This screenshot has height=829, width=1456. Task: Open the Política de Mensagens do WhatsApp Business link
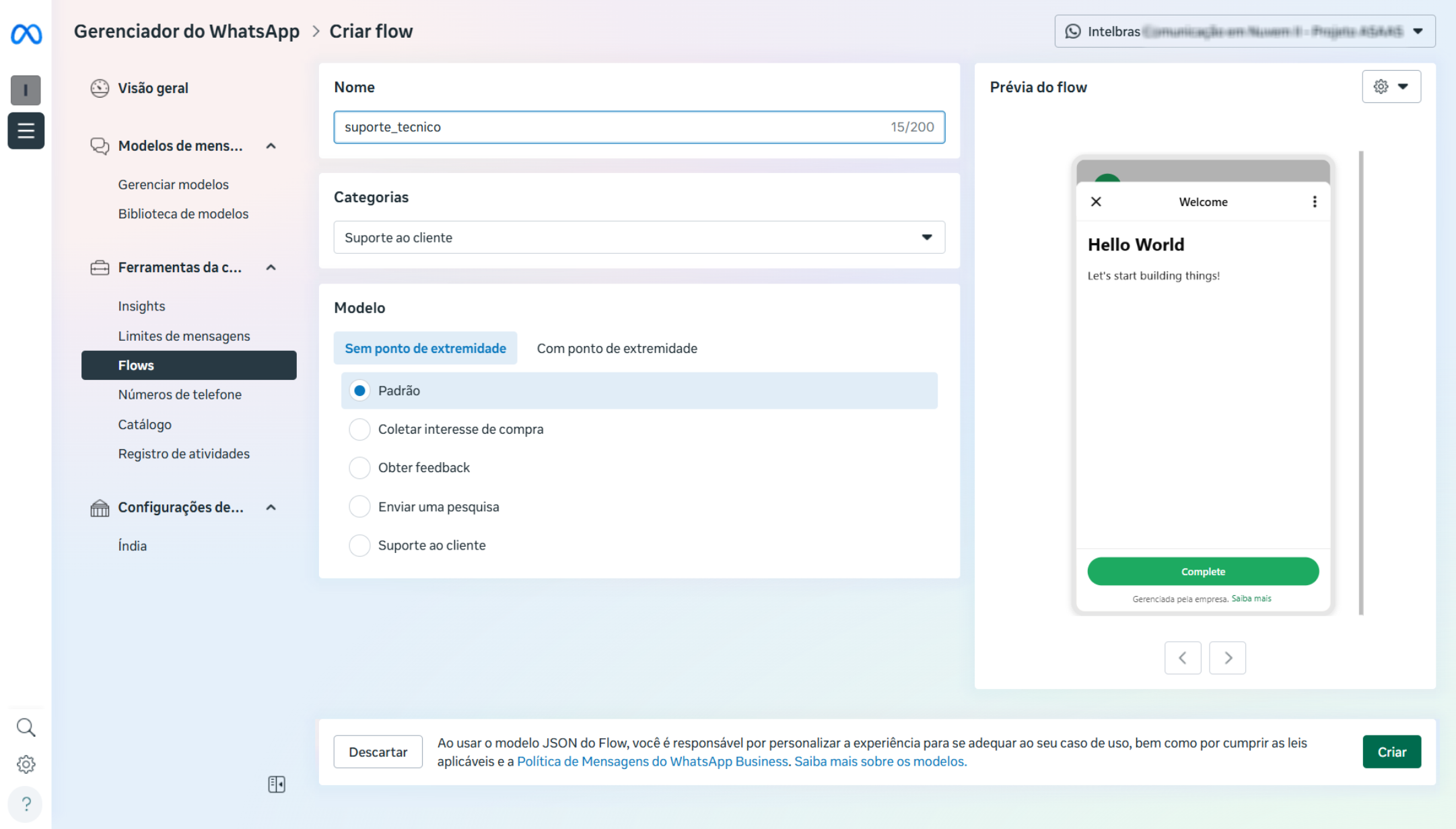pos(652,762)
